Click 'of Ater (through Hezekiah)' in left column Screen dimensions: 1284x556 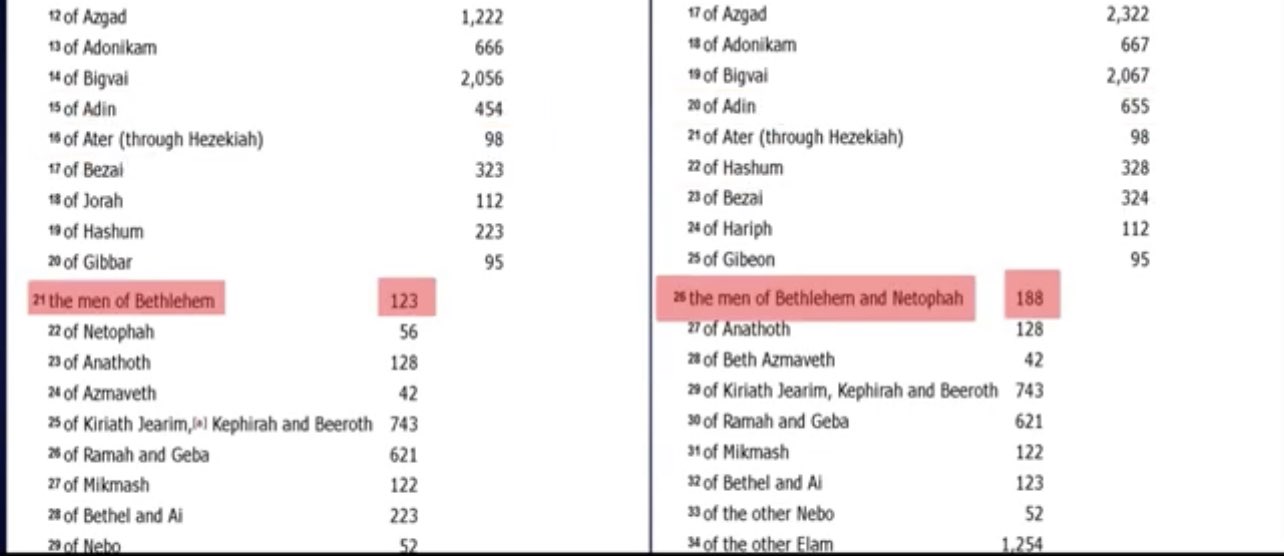[162, 140]
